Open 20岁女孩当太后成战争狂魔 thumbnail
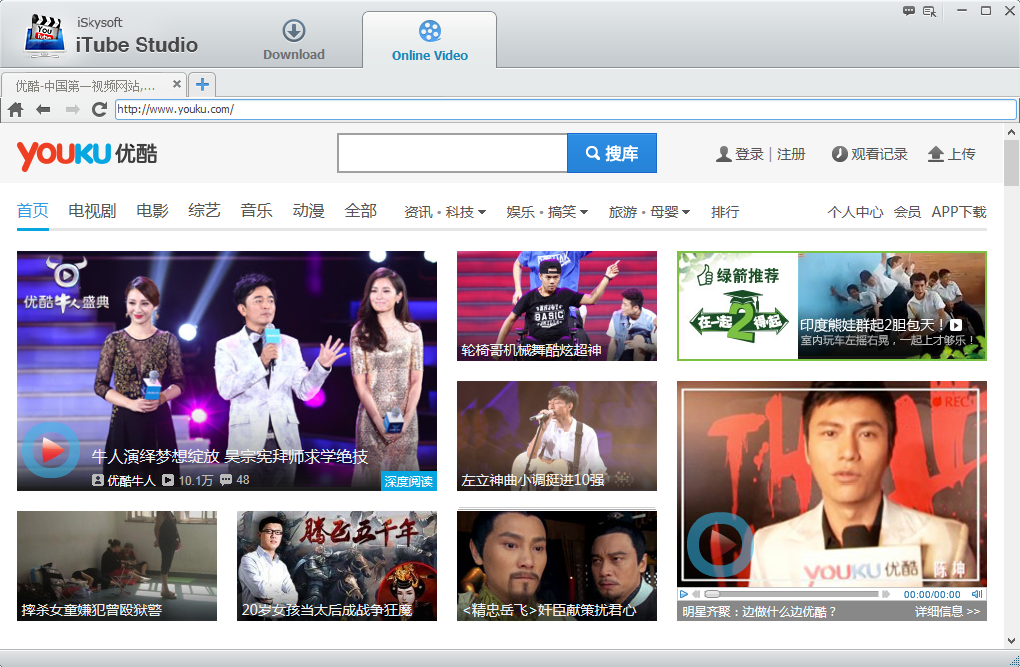Screen dimensions: 1020x667 click(x=336, y=566)
